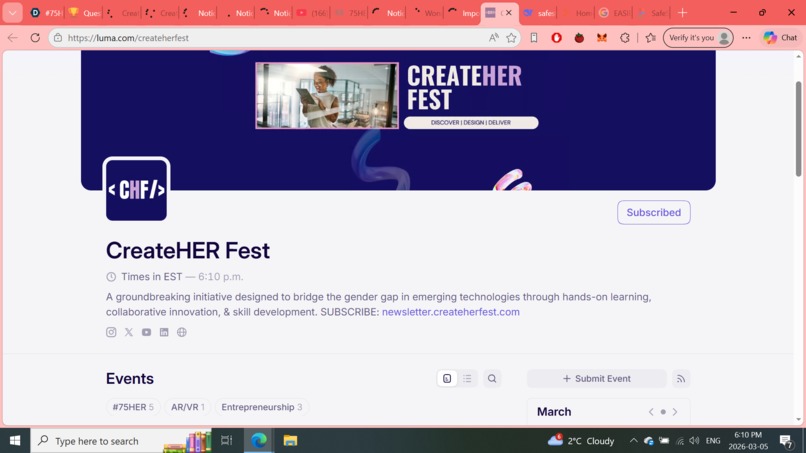This screenshot has width=806, height=453.
Task: Open the X (Twitter) social icon
Action: click(129, 332)
